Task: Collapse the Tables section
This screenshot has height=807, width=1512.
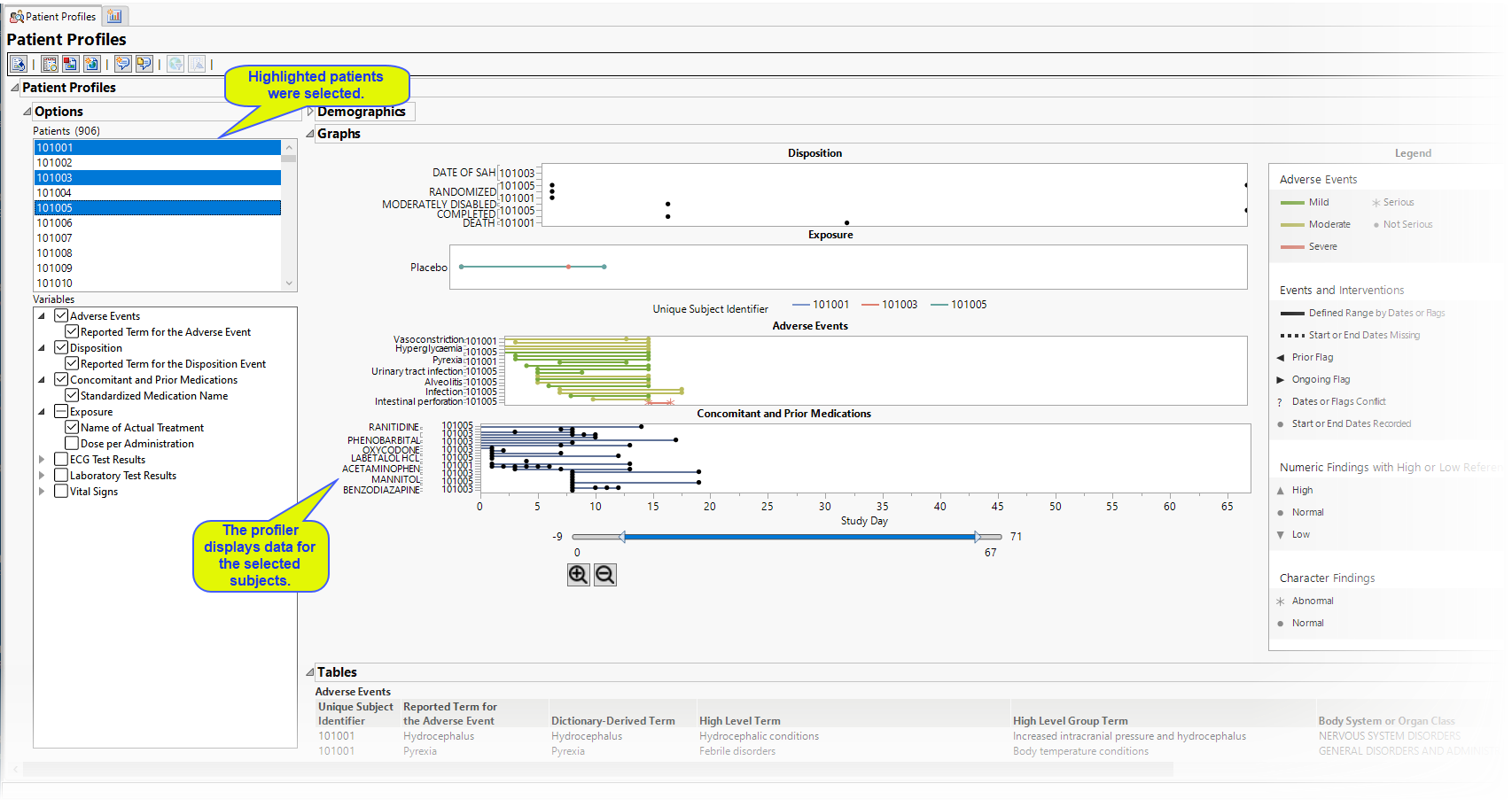Action: click(x=310, y=672)
